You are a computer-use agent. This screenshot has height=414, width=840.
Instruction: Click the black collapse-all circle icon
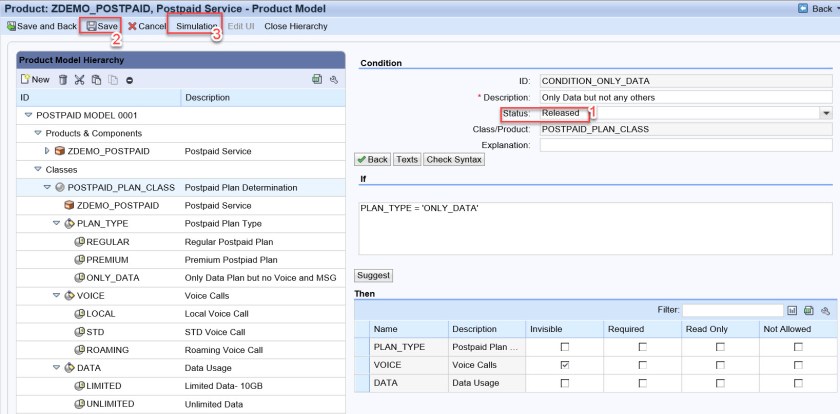tap(129, 79)
